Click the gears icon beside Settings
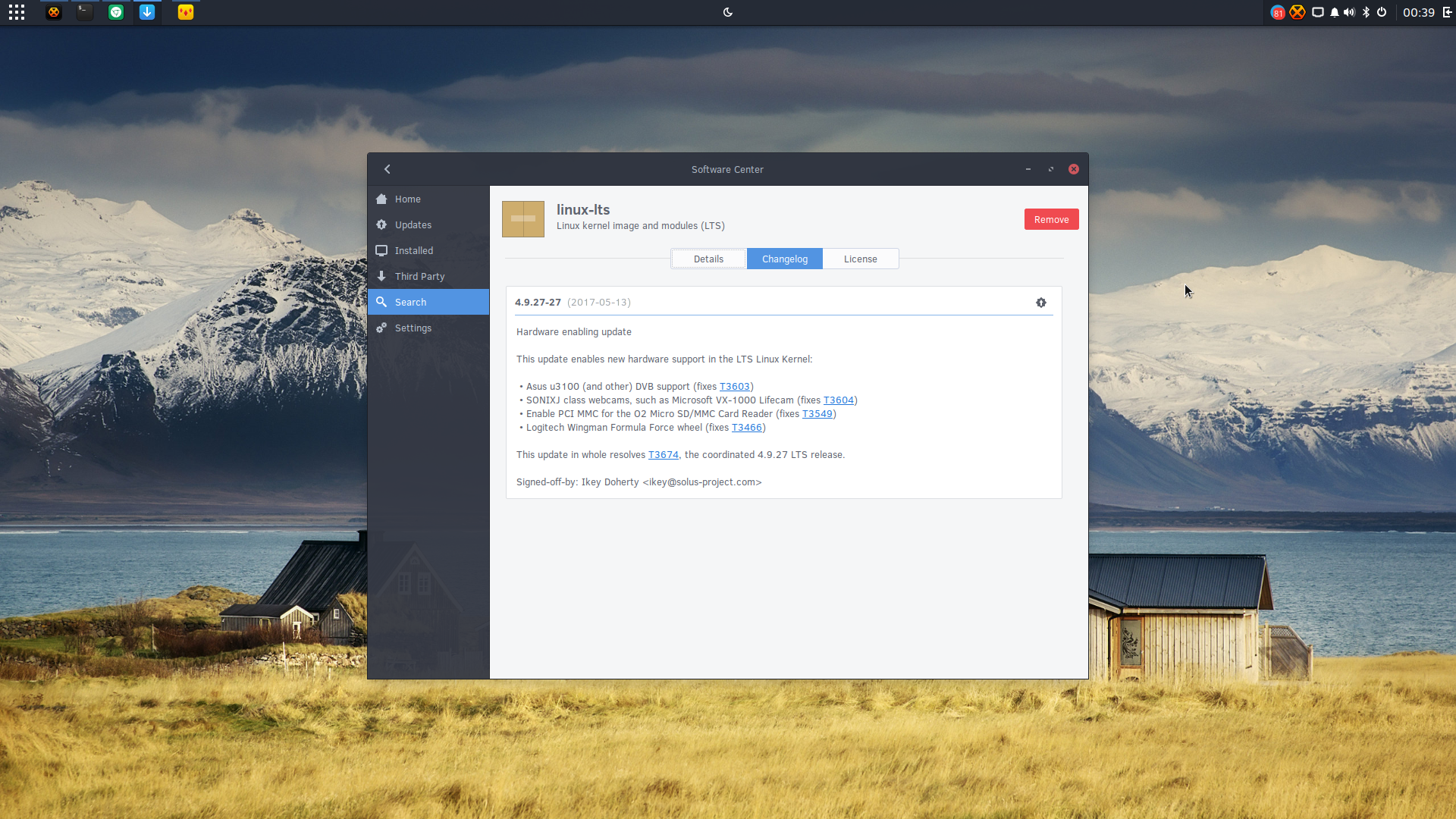Screen dimensions: 1456x819 [x=381, y=328]
